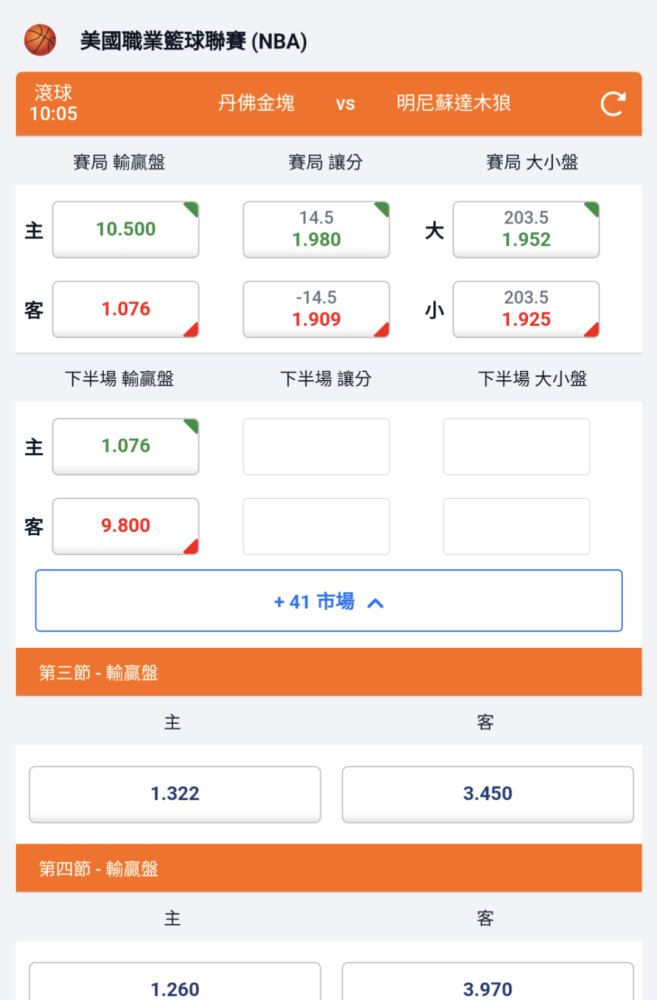Click the basketball icon beside NBA title

coord(40,40)
